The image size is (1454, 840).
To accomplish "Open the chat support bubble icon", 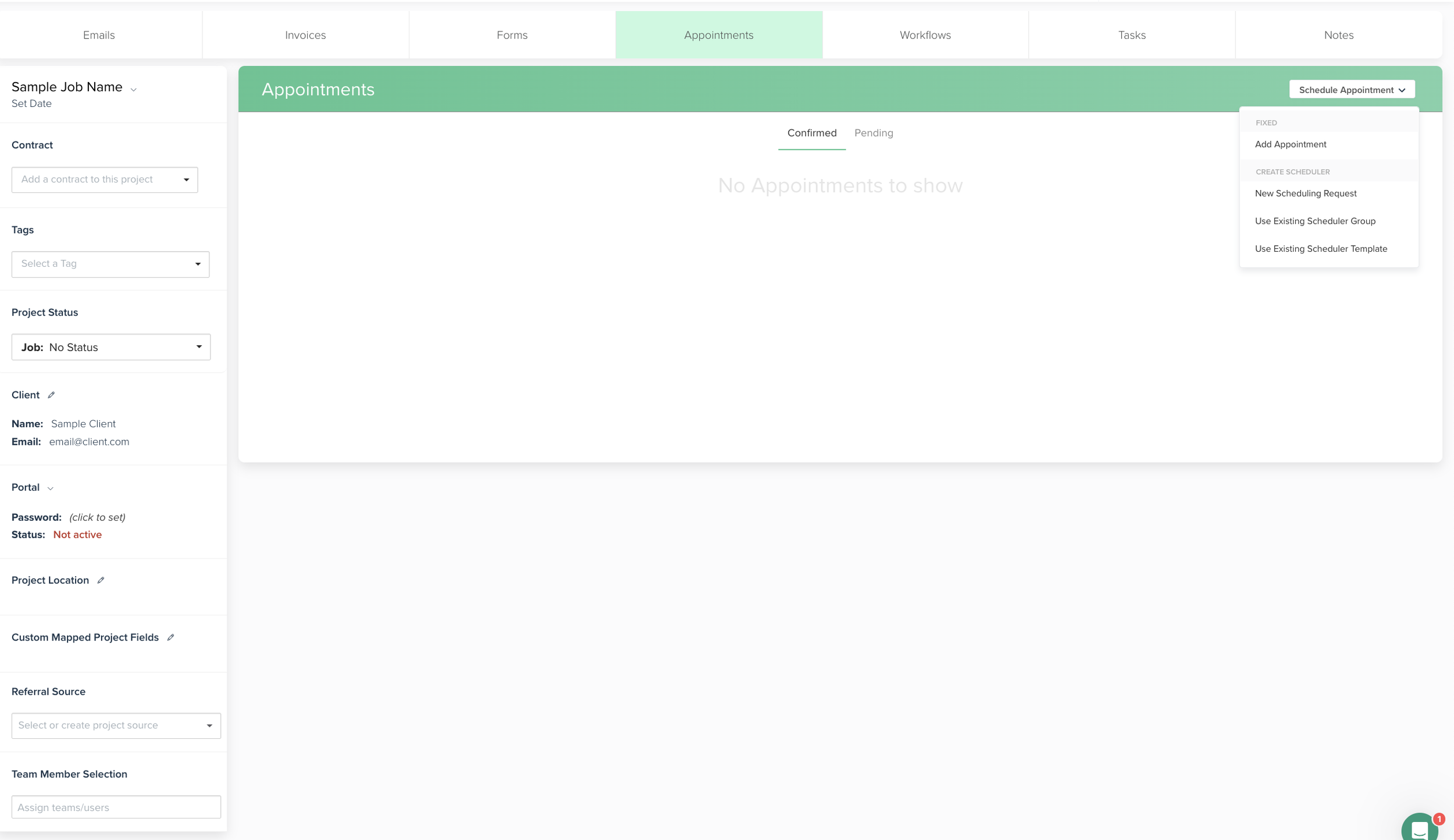I will click(1420, 828).
